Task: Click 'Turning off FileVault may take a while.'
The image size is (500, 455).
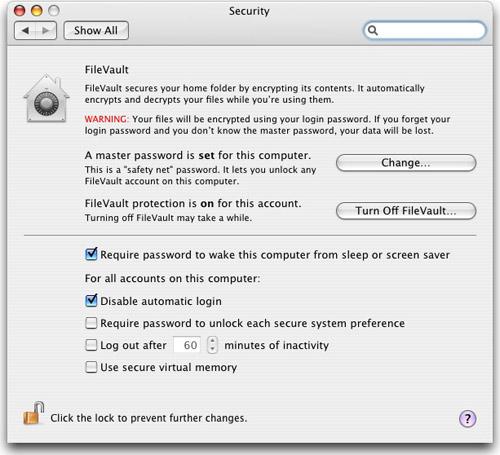Action: [x=168, y=218]
